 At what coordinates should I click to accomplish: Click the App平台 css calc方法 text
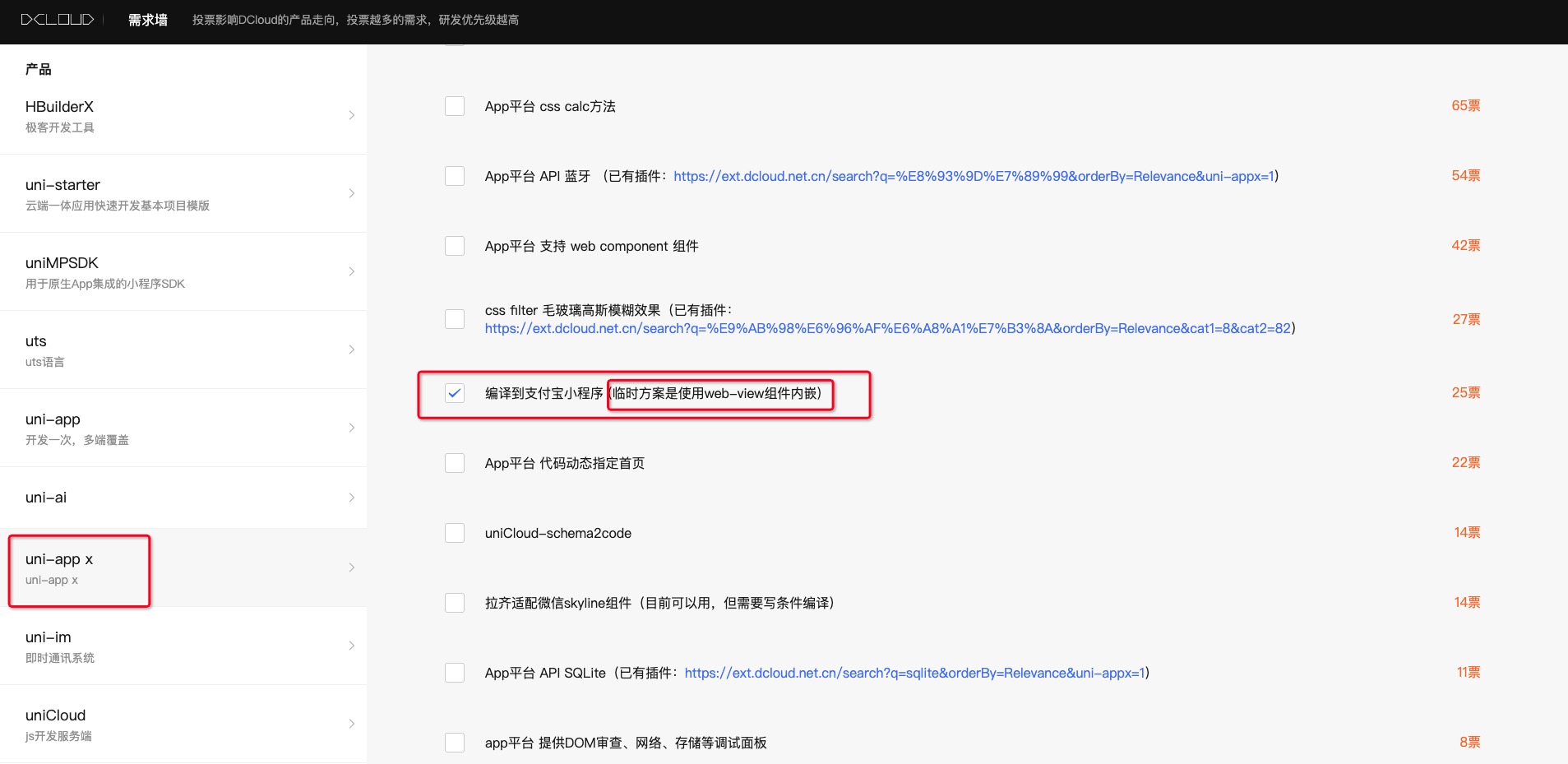(550, 106)
